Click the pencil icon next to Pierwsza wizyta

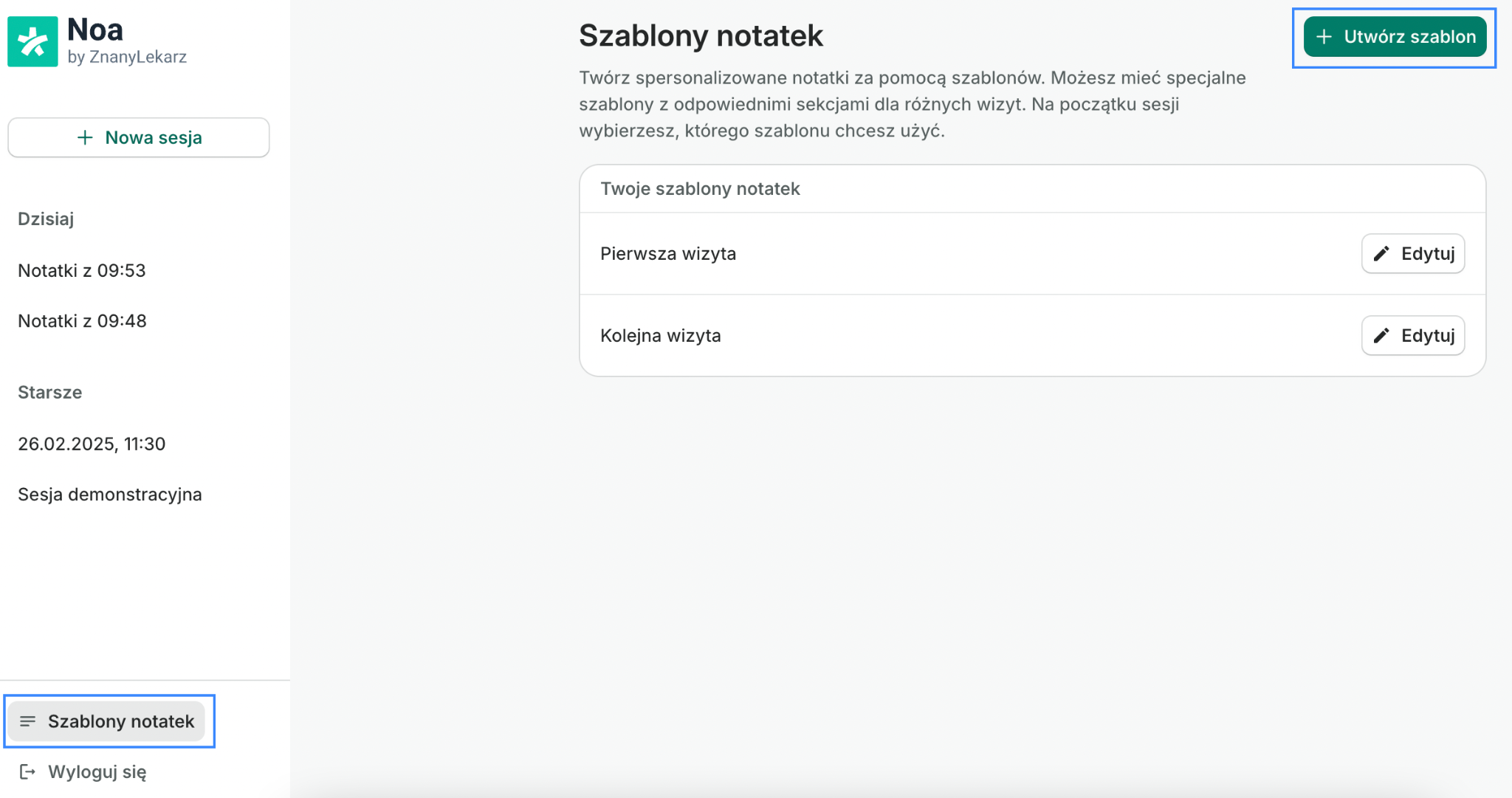(x=1380, y=253)
